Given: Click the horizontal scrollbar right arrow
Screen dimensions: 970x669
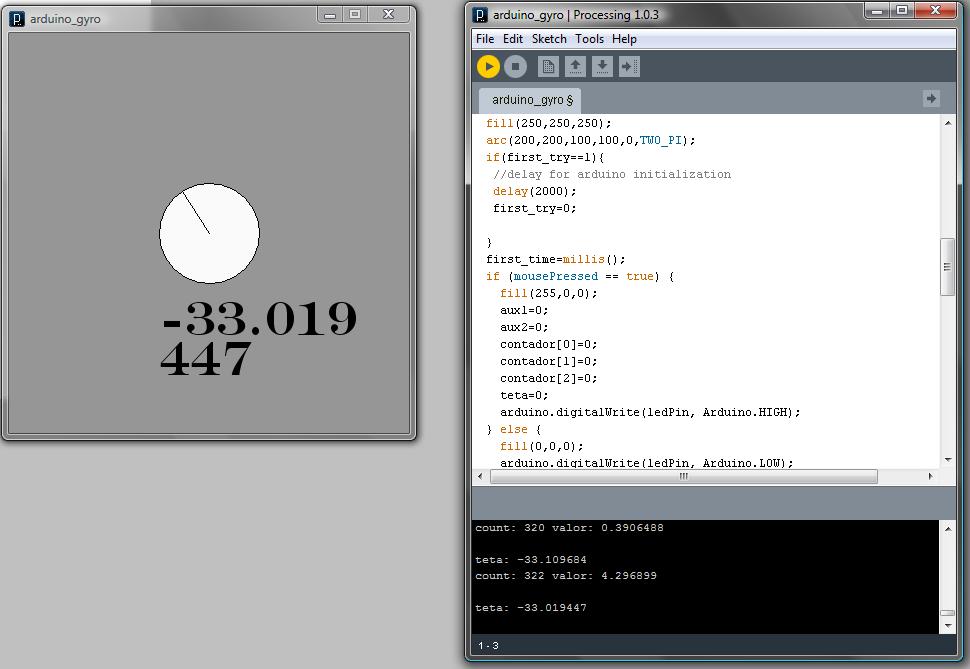Looking at the screenshot, I should pos(930,476).
